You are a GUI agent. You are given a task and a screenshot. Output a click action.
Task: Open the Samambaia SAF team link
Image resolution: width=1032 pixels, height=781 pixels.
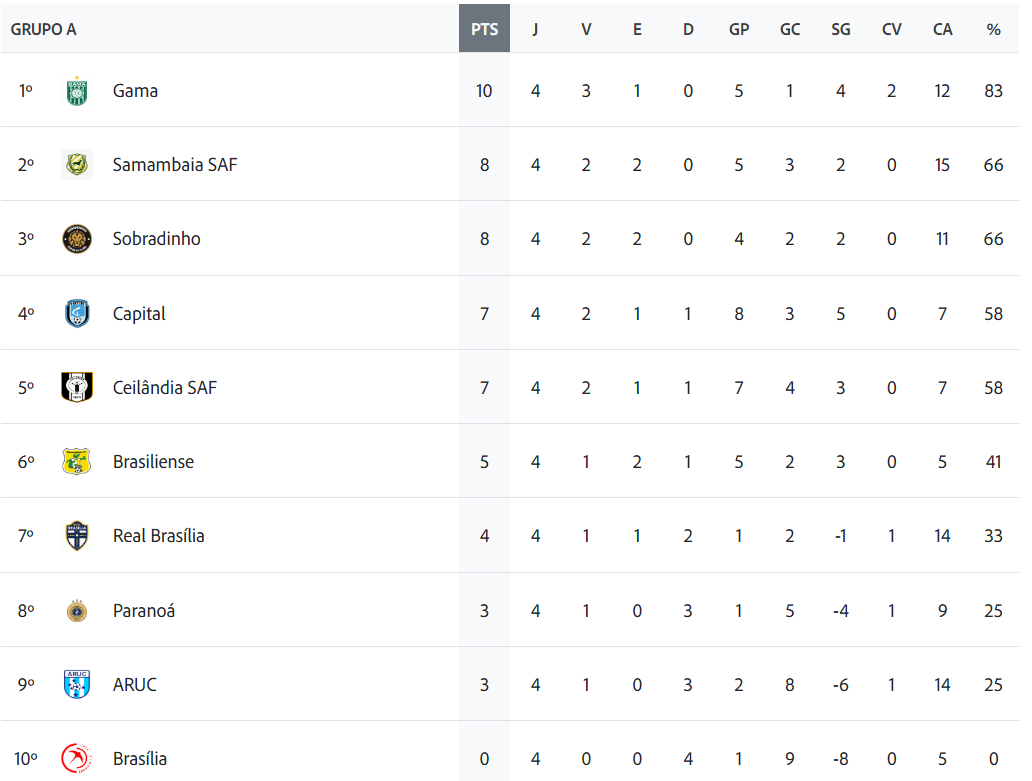click(175, 165)
